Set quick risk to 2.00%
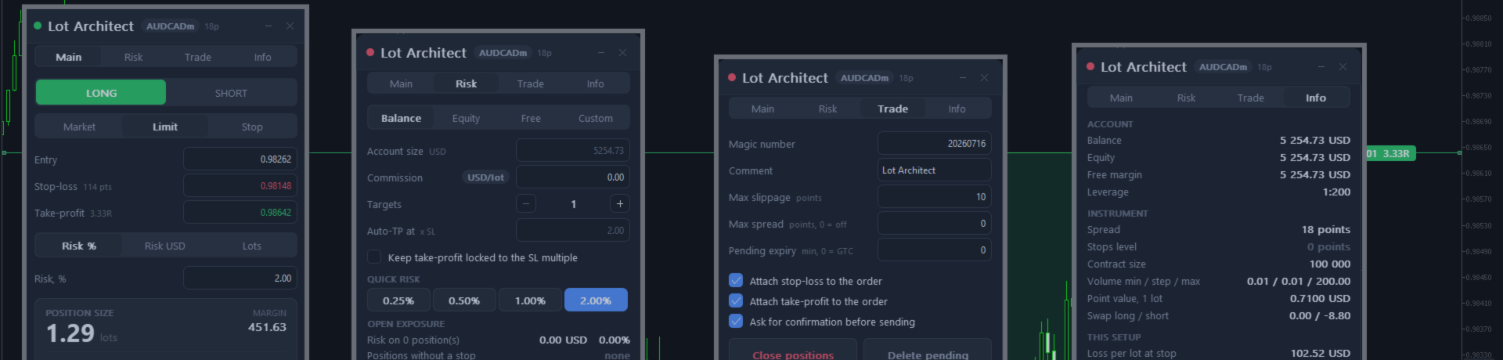Screen dimensions: 1503x360 click(596, 300)
